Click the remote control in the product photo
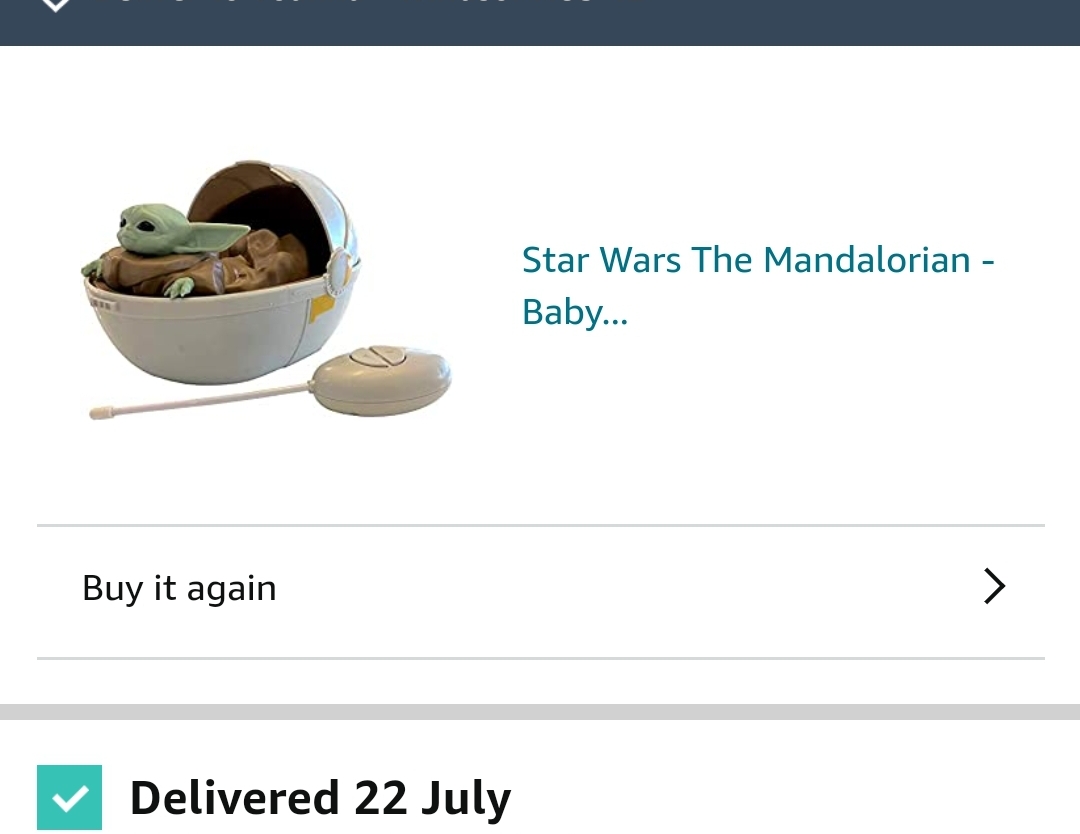Image resolution: width=1080 pixels, height=834 pixels. point(380,380)
